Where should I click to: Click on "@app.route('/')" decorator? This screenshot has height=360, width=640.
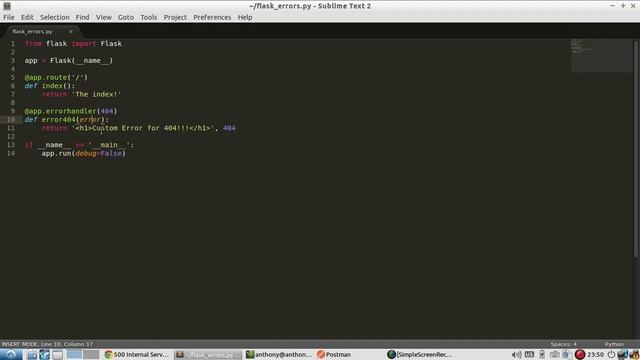click(x=56, y=78)
